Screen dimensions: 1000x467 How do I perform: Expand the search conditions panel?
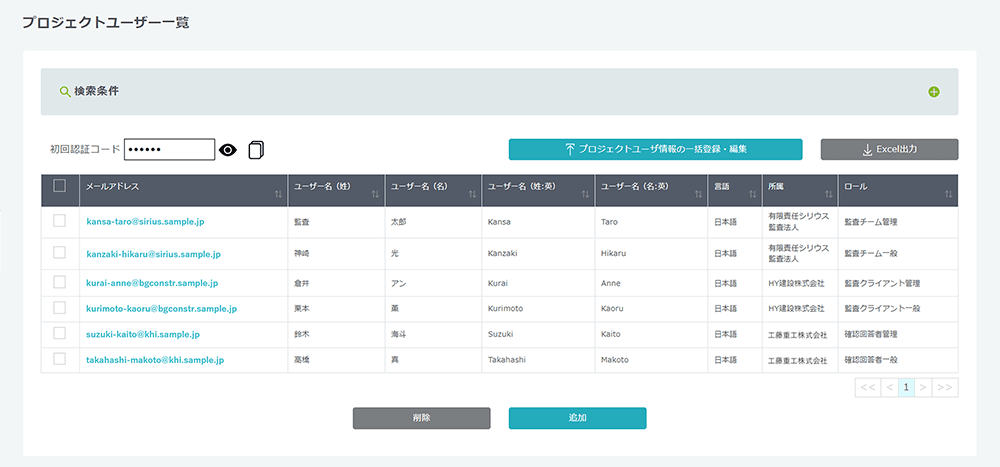tap(933, 92)
